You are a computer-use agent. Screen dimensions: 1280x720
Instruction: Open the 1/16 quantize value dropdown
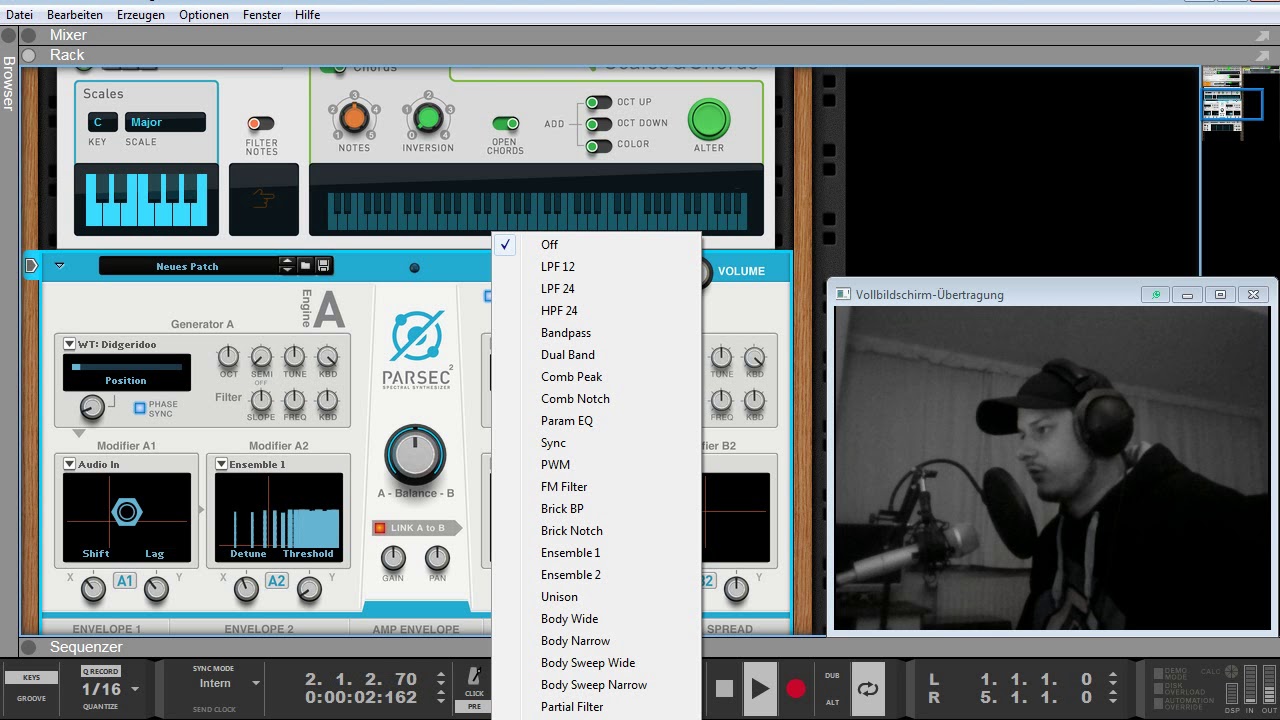tap(110, 689)
